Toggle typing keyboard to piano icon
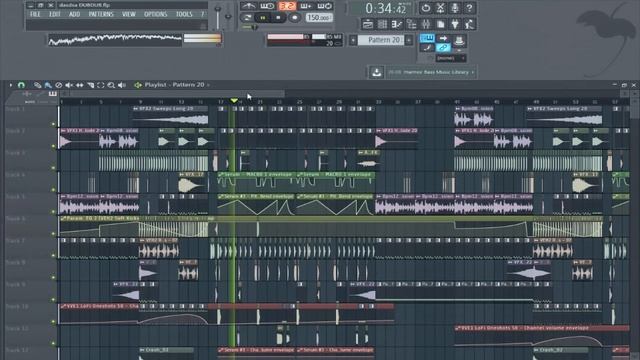Image resolution: width=640 pixels, height=360 pixels. click(x=427, y=38)
